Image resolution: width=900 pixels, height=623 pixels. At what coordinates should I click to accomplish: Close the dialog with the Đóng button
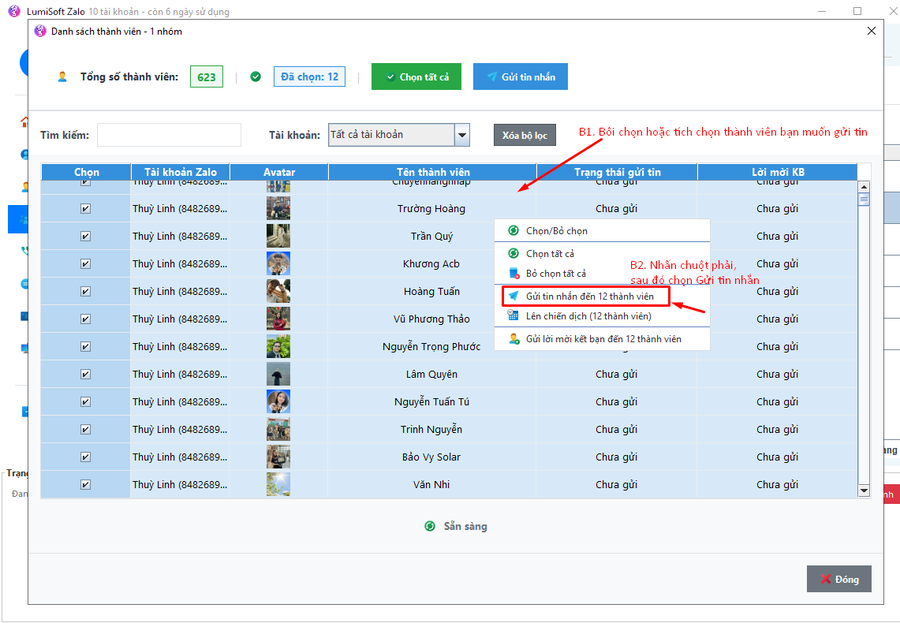point(838,579)
